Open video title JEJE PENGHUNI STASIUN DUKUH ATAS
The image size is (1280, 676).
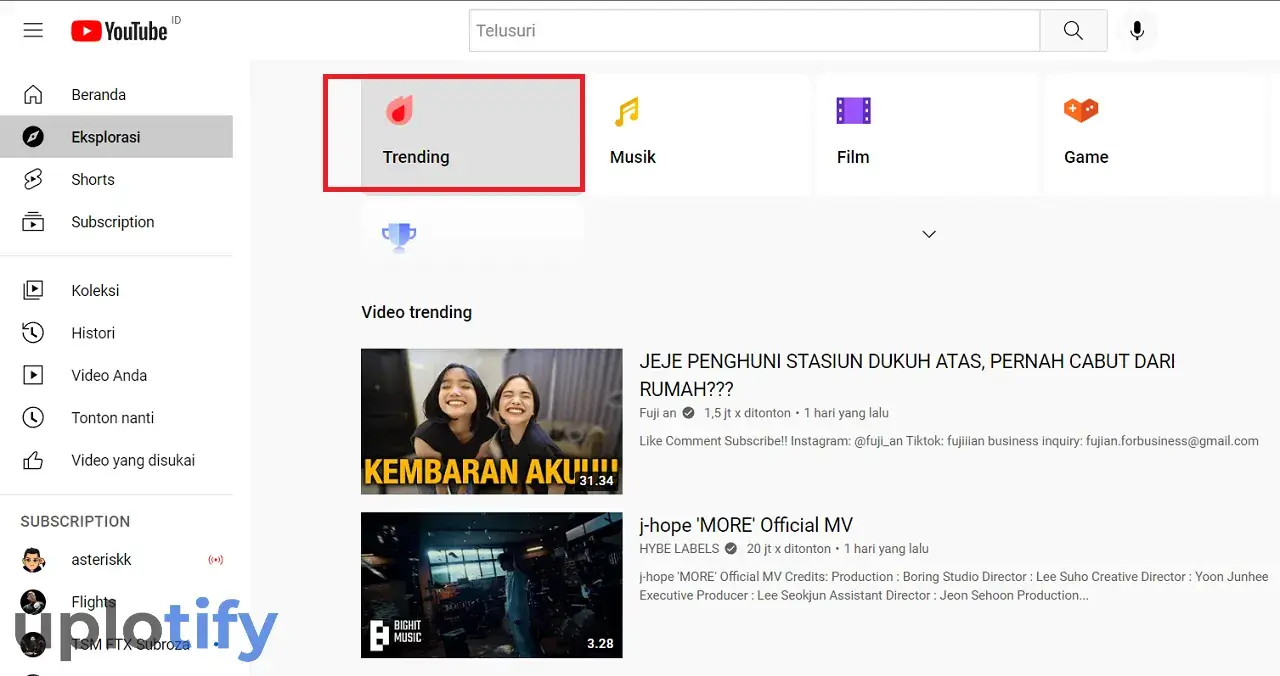click(907, 375)
